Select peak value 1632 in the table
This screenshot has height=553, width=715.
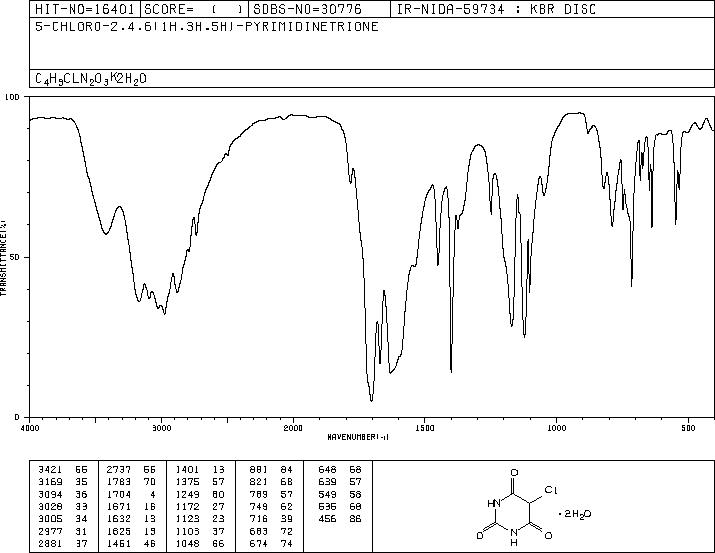pos(119,519)
